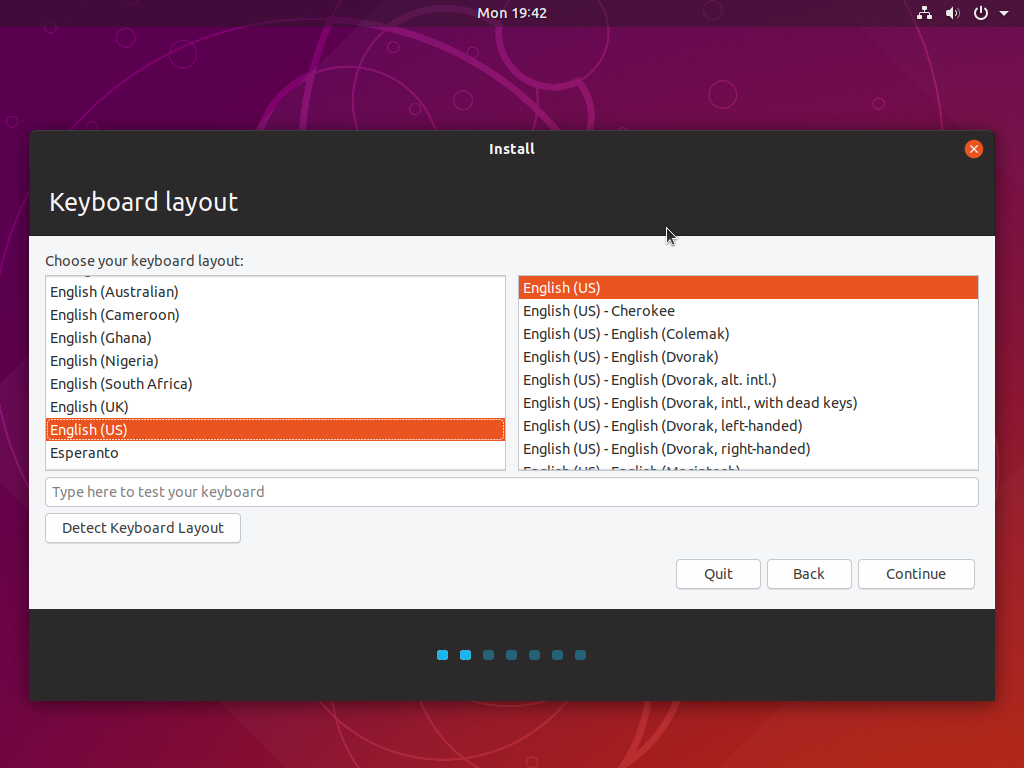Select highlighted English (US) in left list
This screenshot has width=1024, height=768.
click(275, 430)
